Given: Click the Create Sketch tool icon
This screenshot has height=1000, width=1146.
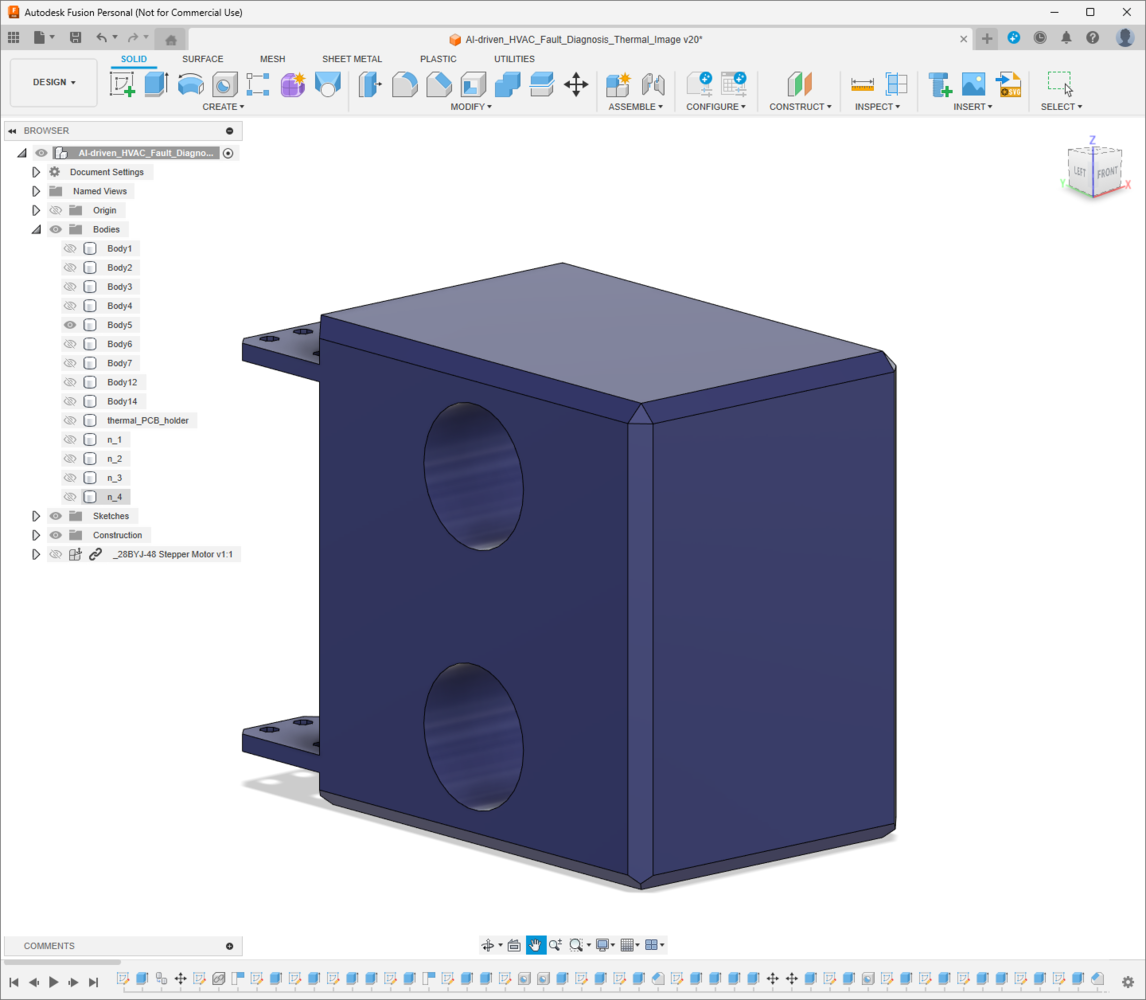Looking at the screenshot, I should pos(122,85).
